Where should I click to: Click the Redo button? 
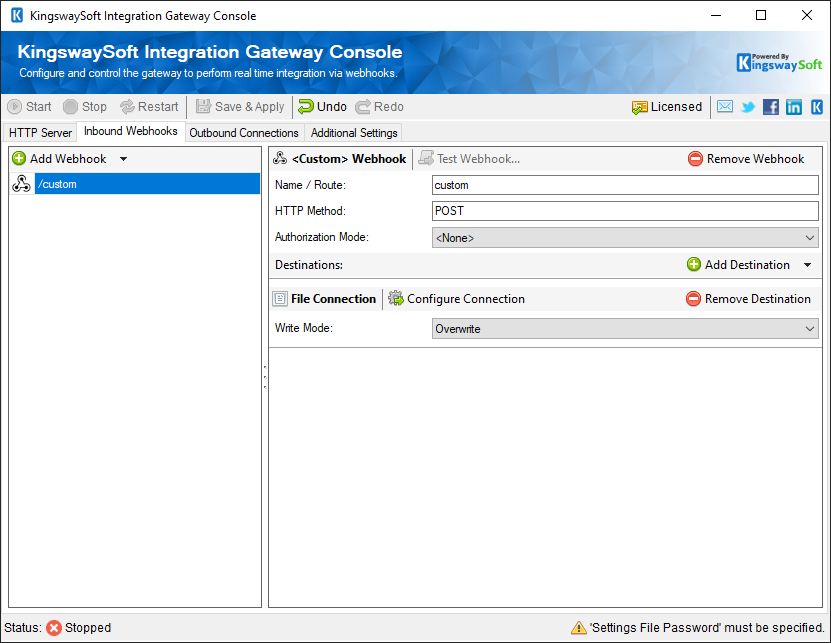tap(379, 107)
